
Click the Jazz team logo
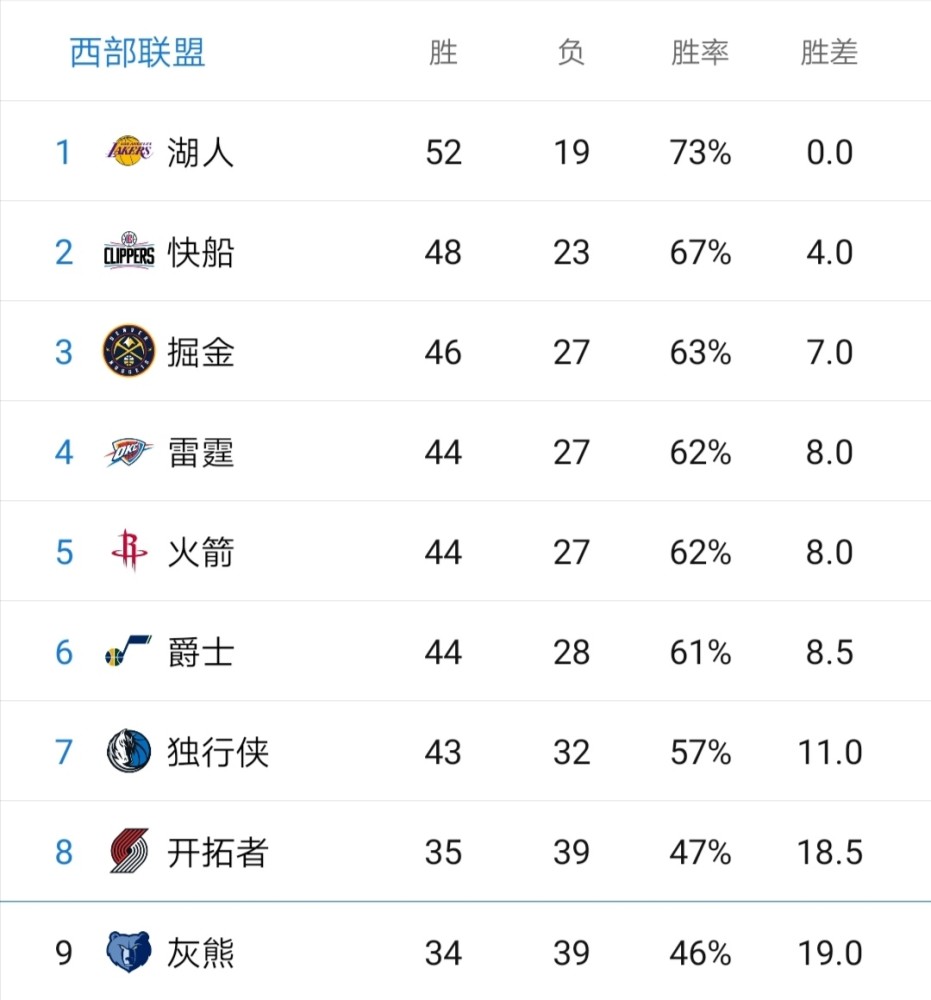point(129,652)
